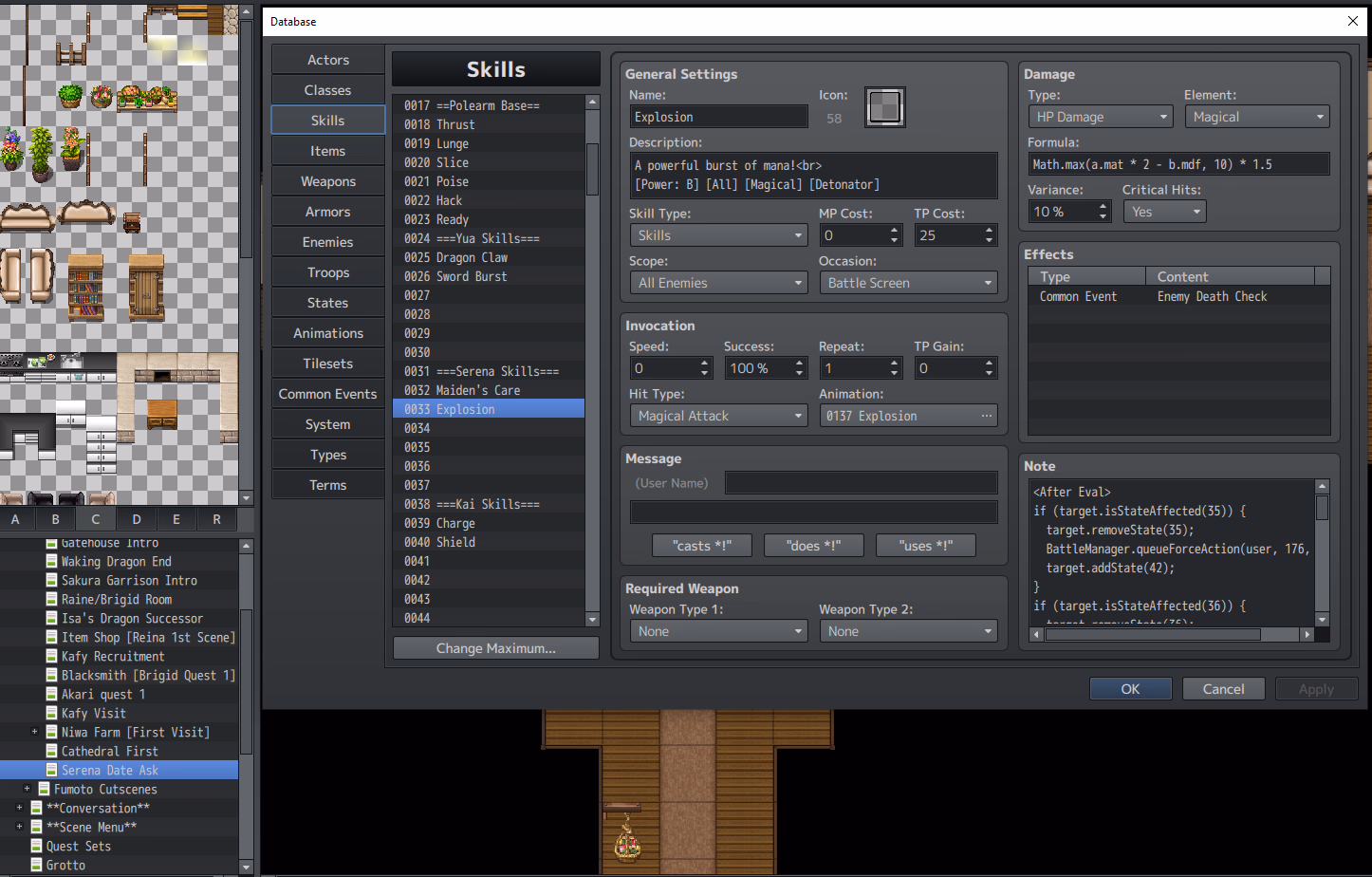Expand the Fumoto Cutscenes map folder
Viewport: 1372px width, 877px height.
point(28,789)
